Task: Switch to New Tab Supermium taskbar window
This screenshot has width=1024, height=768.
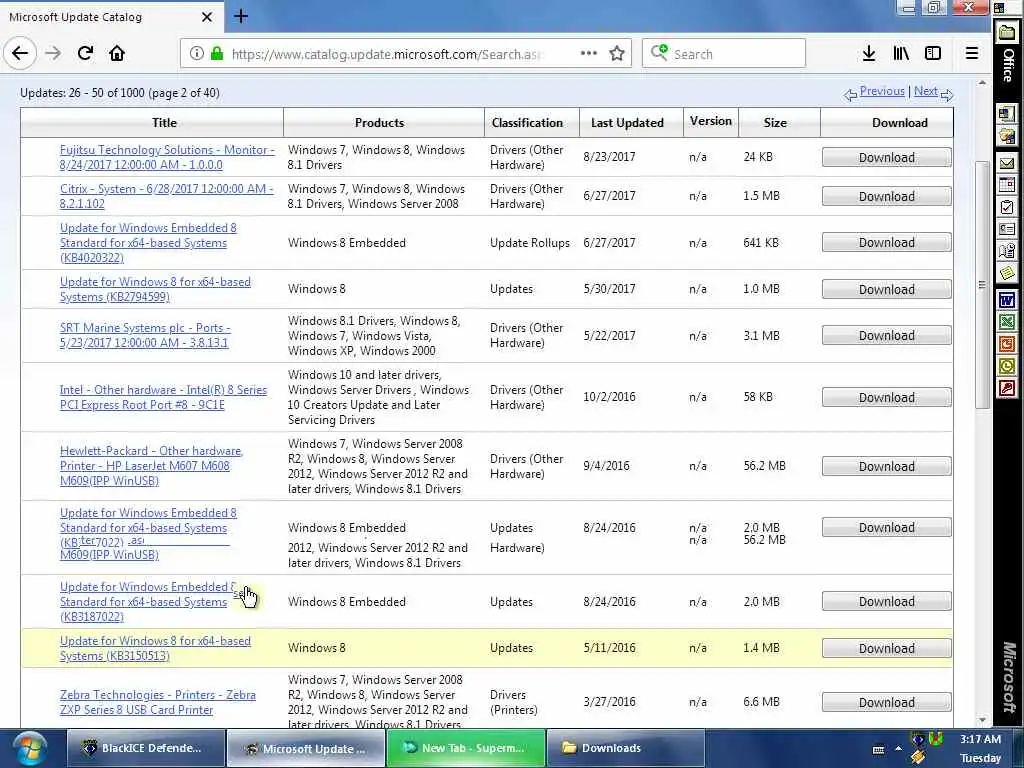Action: pyautogui.click(x=466, y=748)
